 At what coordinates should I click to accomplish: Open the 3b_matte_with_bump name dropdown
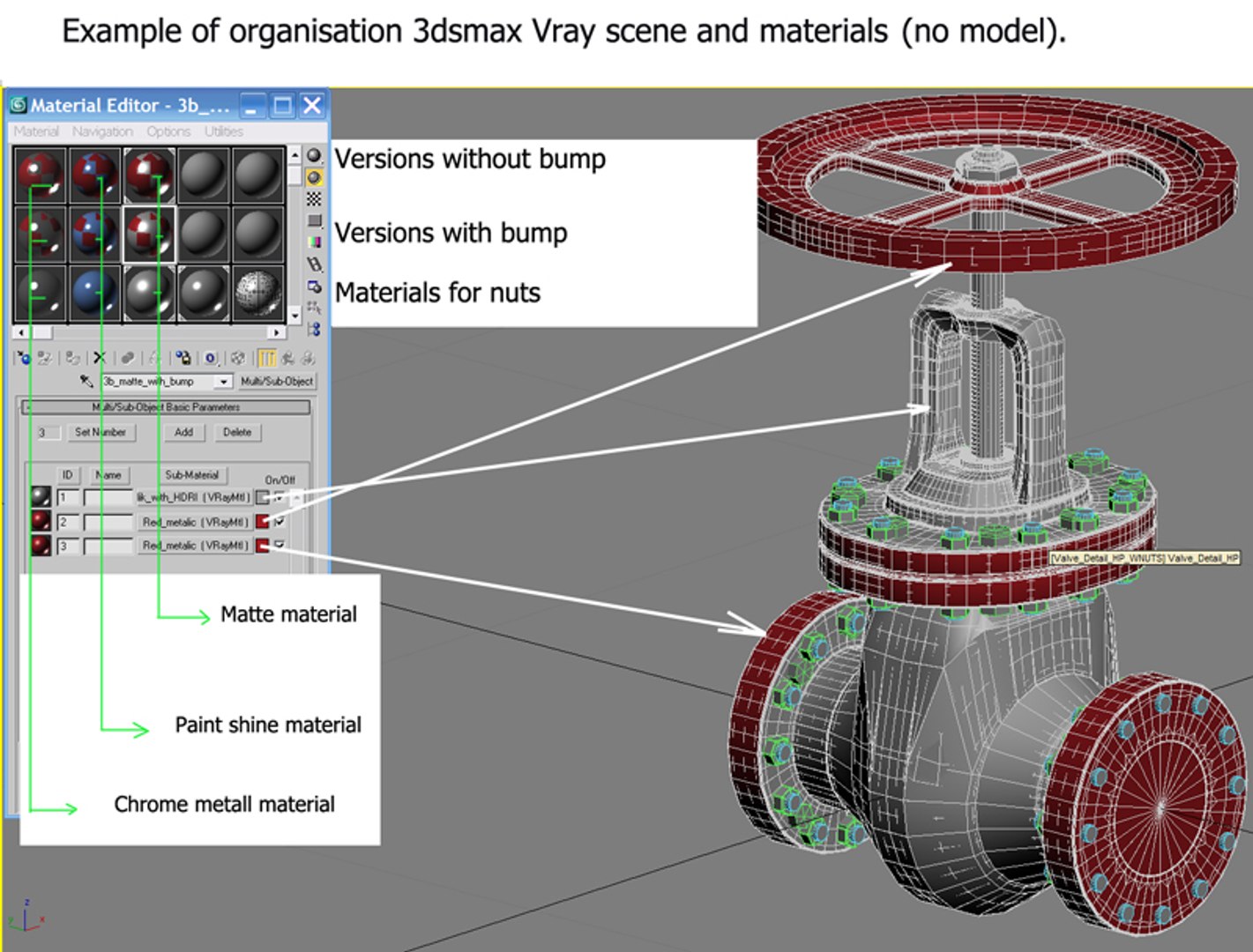223,382
